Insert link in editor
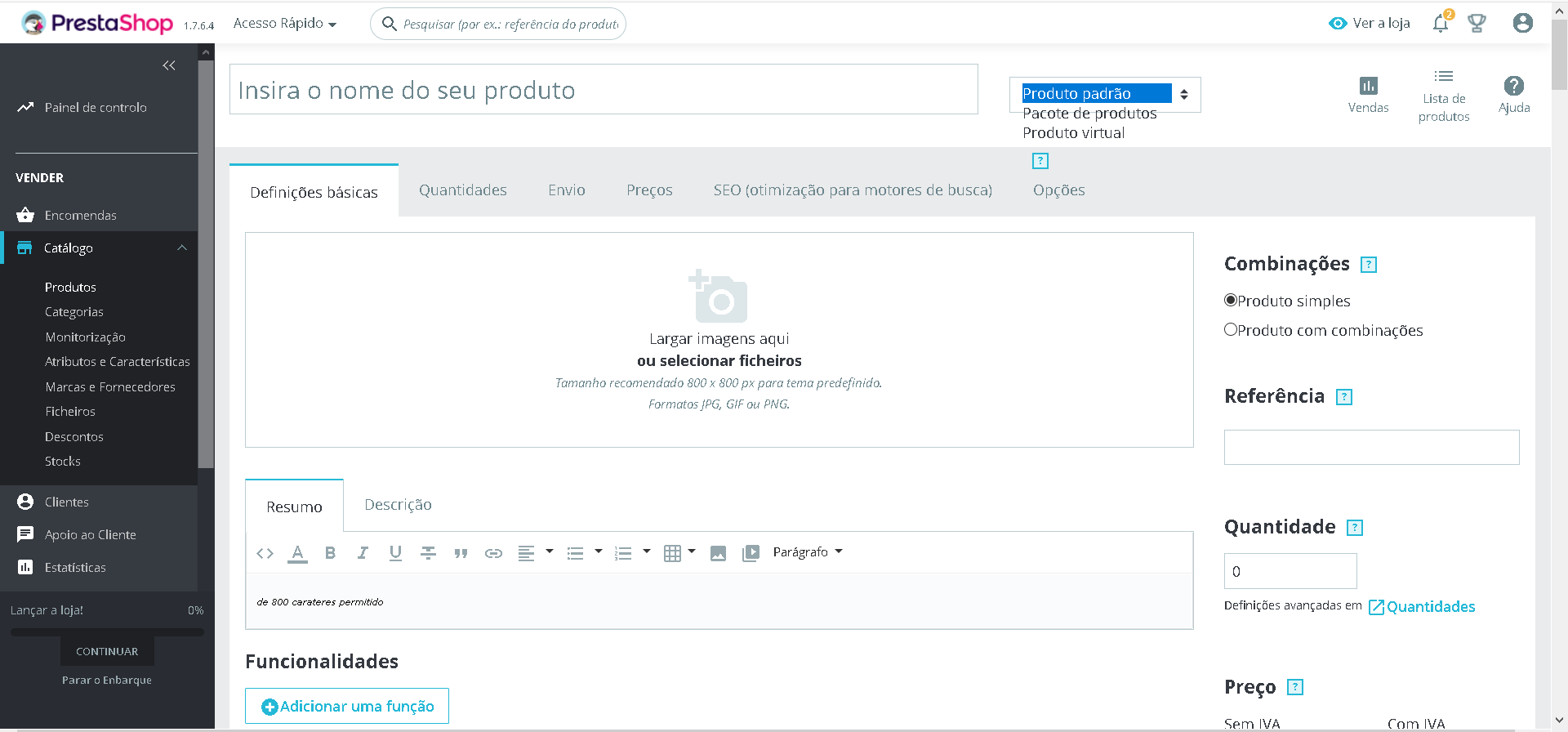Viewport: 1568px width, 732px height. tap(493, 553)
